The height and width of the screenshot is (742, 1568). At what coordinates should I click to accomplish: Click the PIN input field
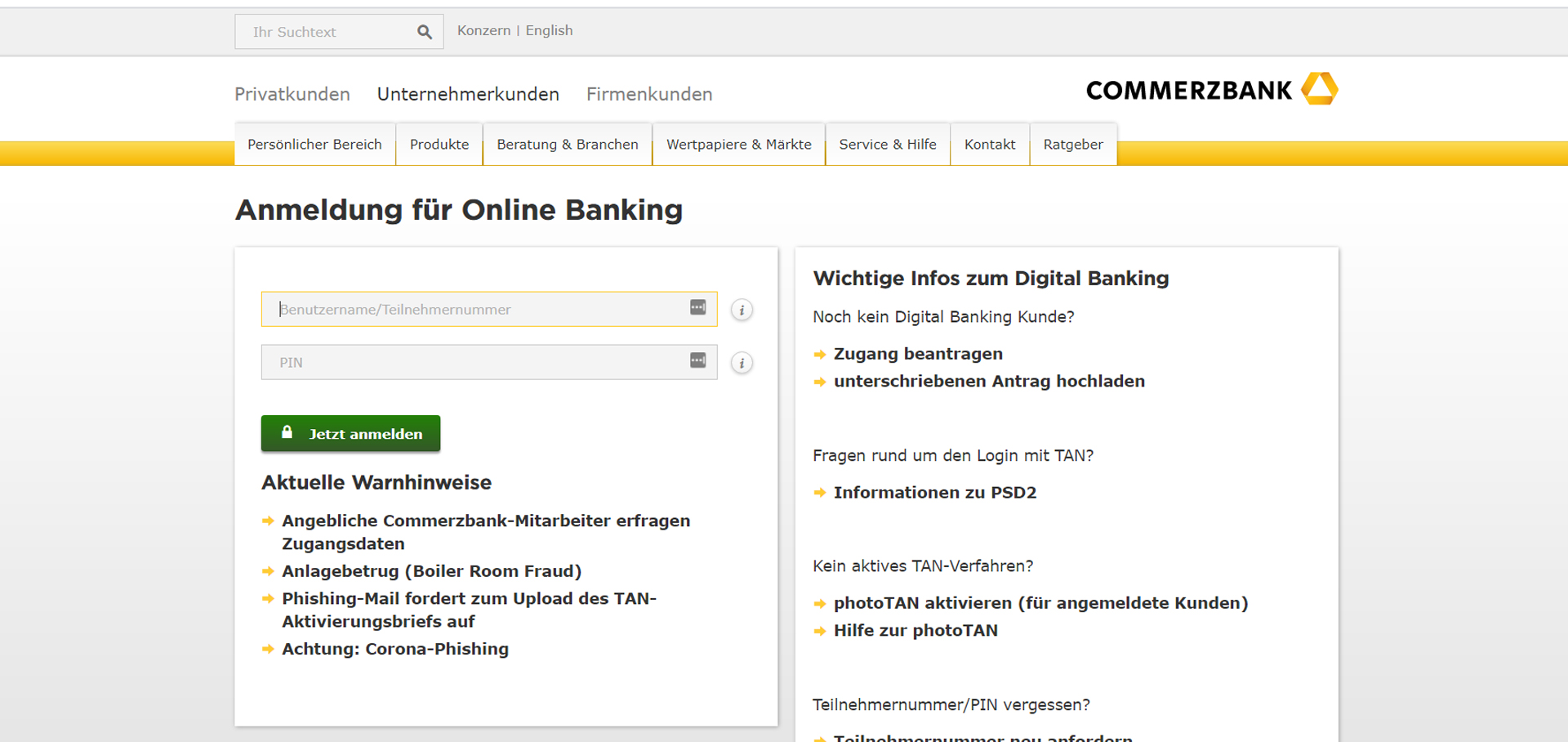click(489, 362)
